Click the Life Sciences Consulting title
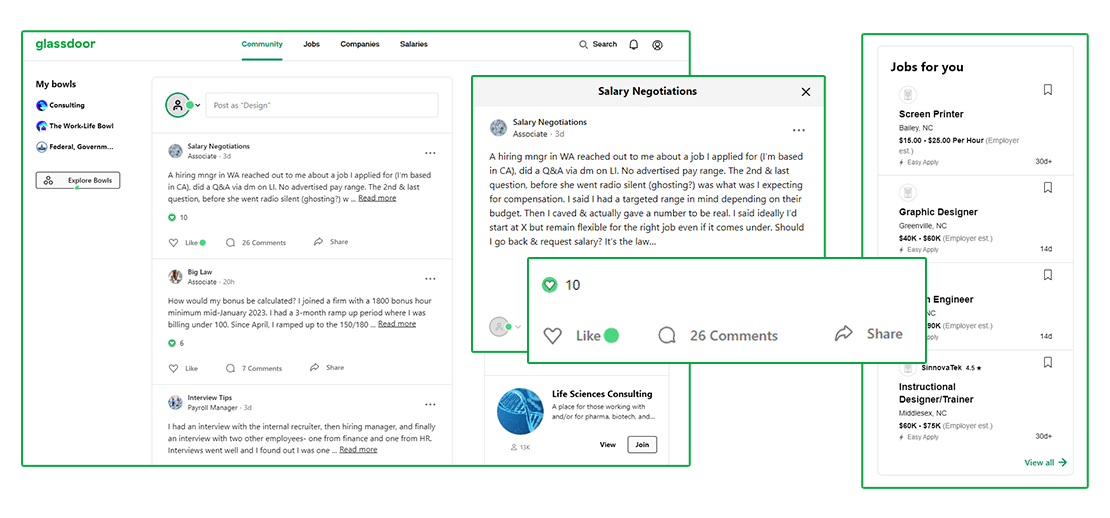Viewport: 1110px width, 518px height. [602, 394]
